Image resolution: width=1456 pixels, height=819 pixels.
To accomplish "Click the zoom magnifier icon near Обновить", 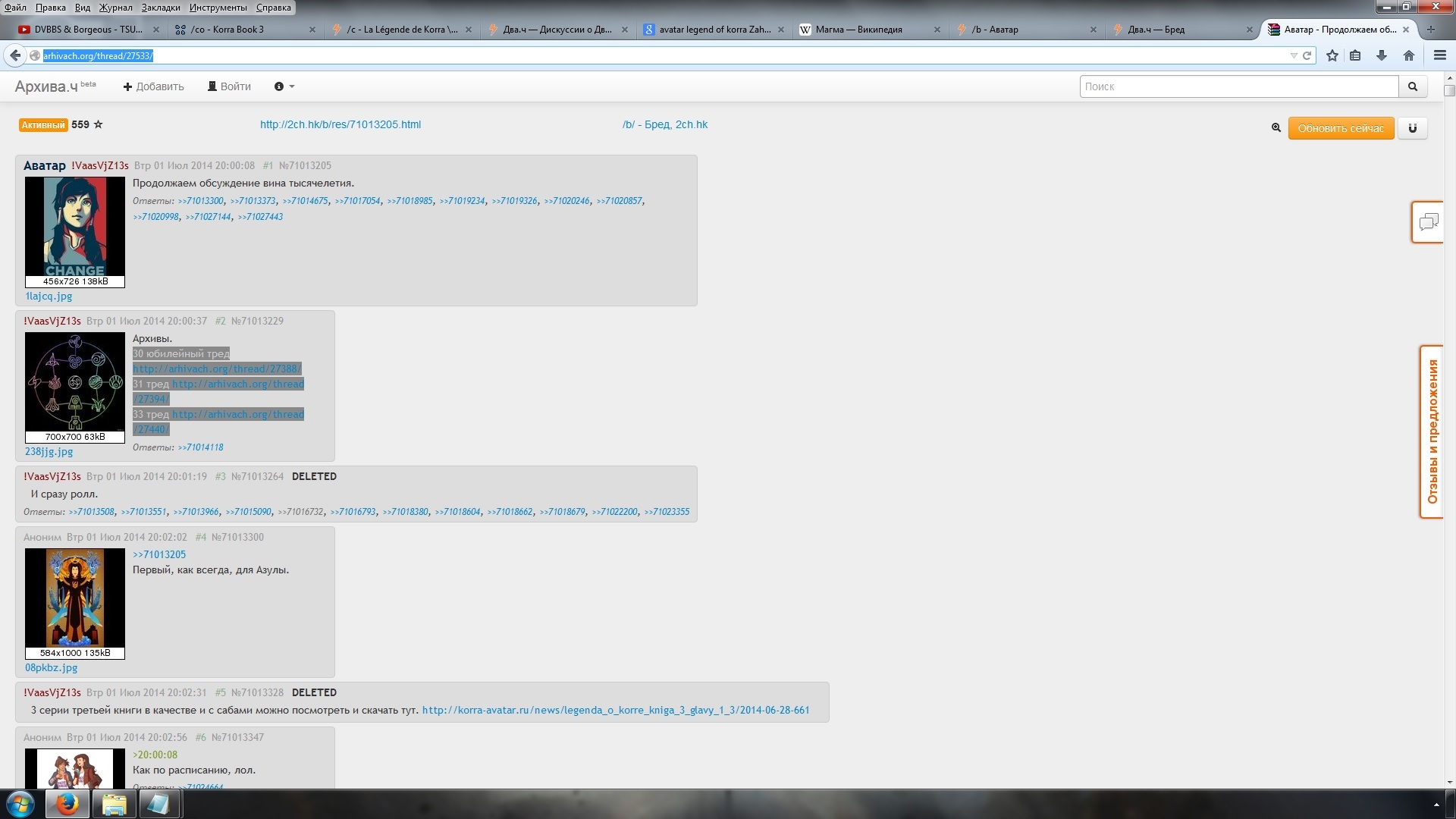I will click(x=1276, y=128).
